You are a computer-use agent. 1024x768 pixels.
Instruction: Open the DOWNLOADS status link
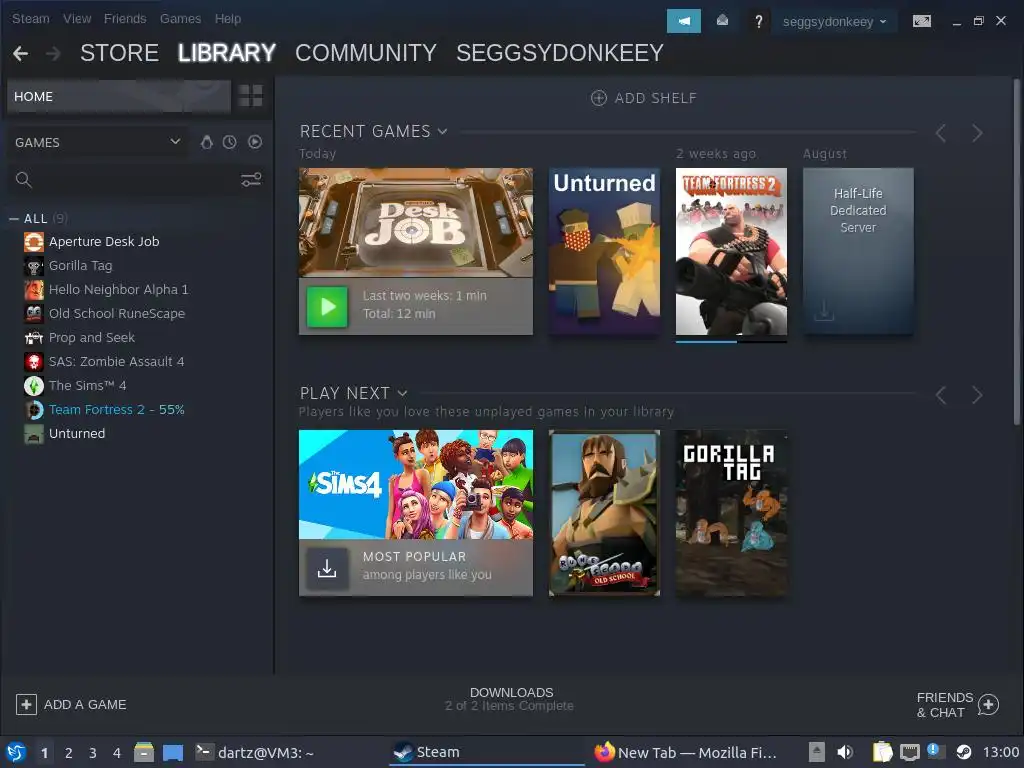coord(510,699)
